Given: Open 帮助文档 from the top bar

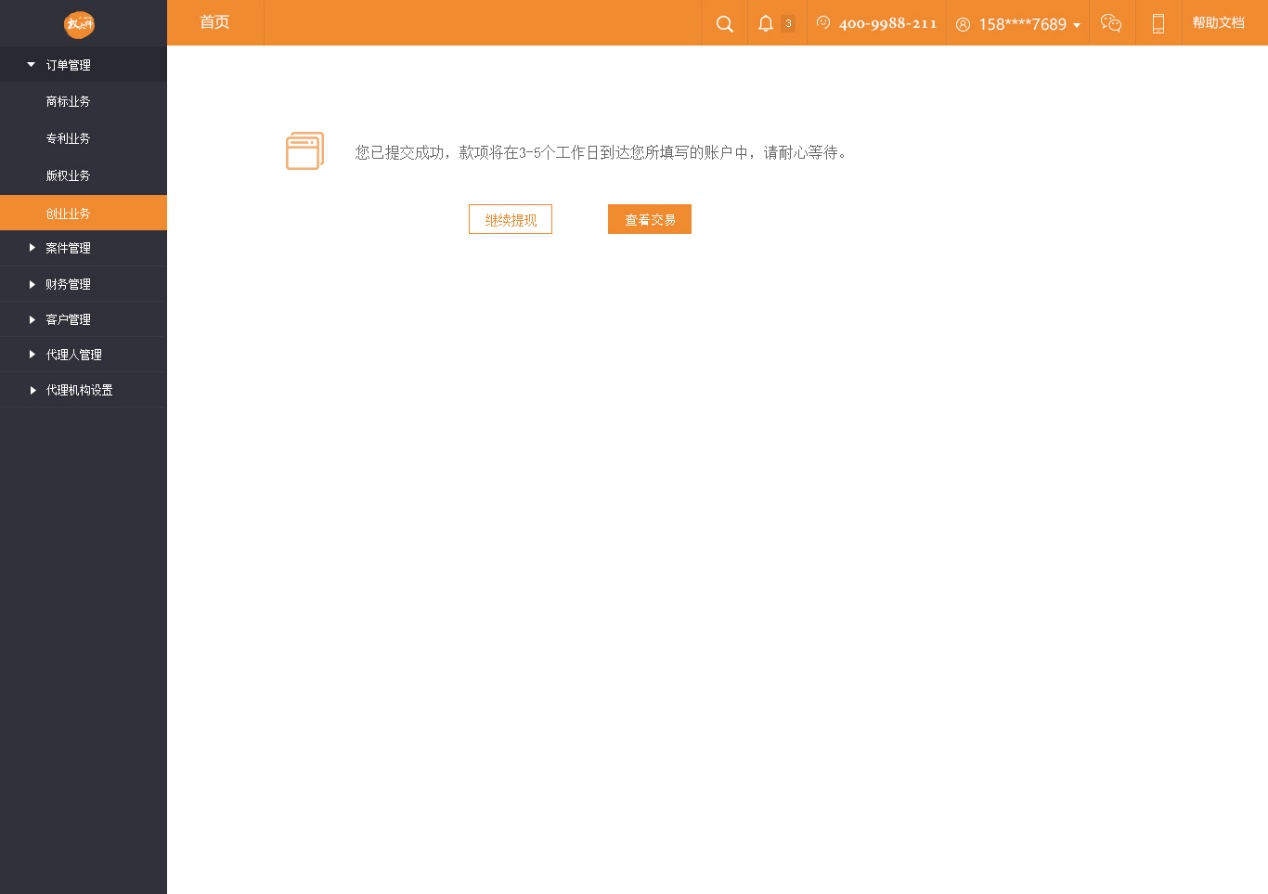Looking at the screenshot, I should tap(1218, 22).
